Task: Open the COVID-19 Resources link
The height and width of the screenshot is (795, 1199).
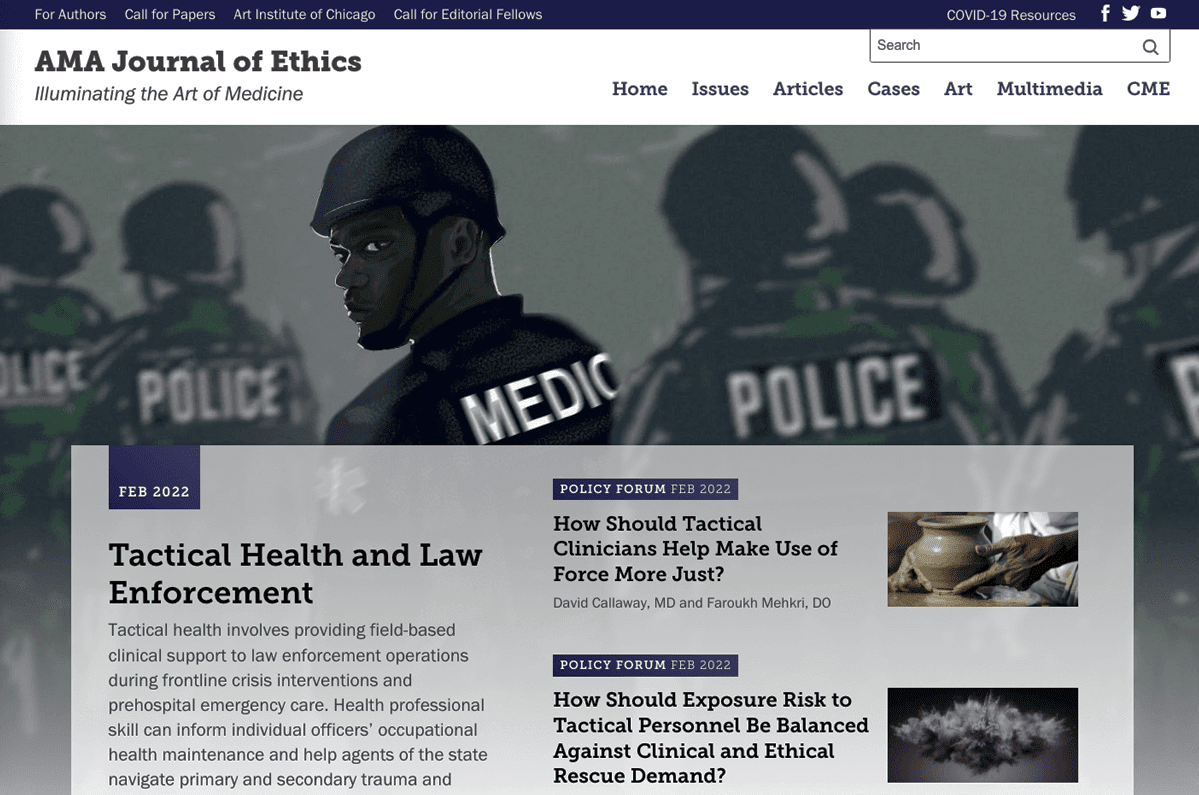Action: (x=1011, y=15)
